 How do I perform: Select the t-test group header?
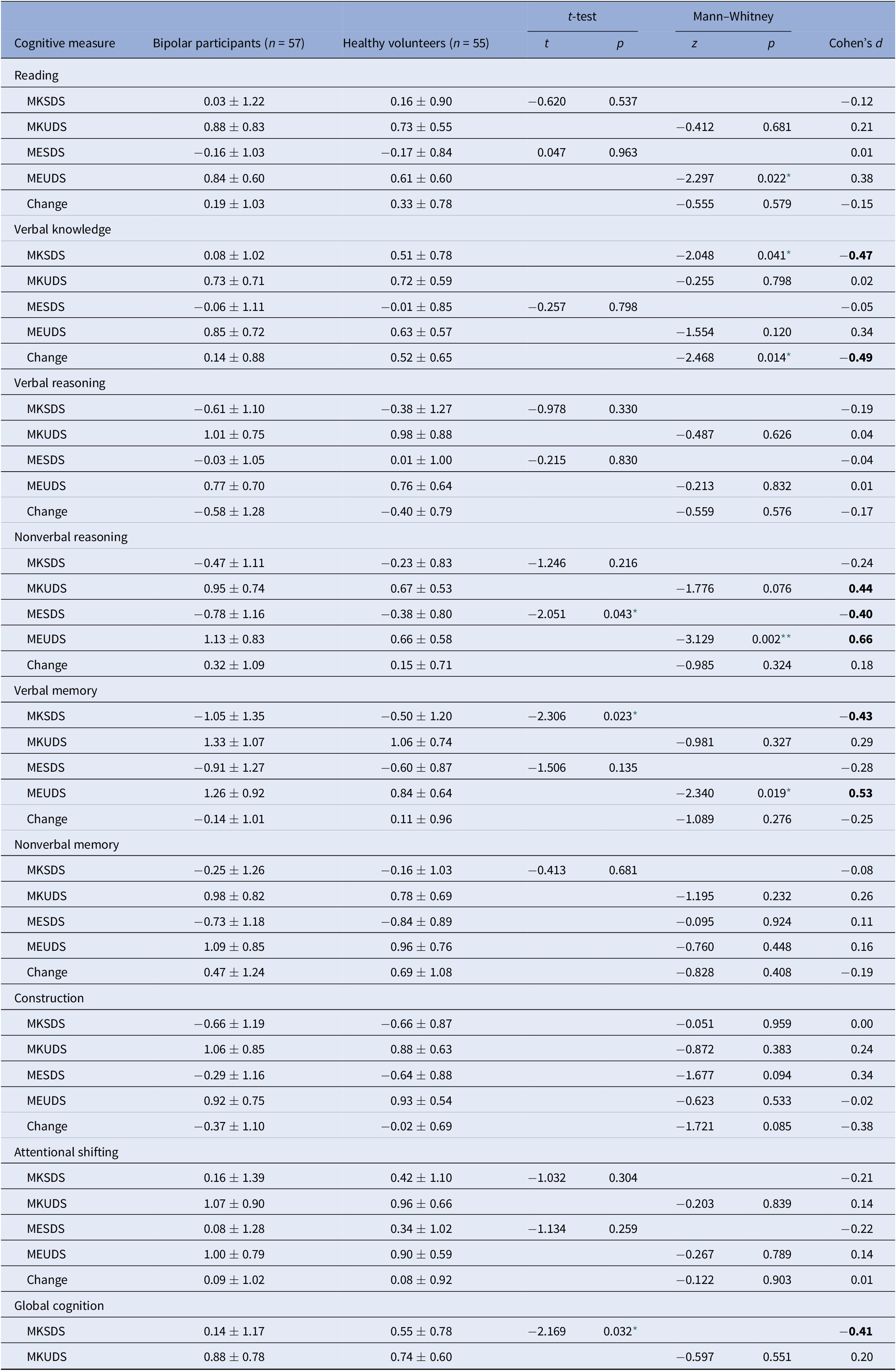click(582, 16)
